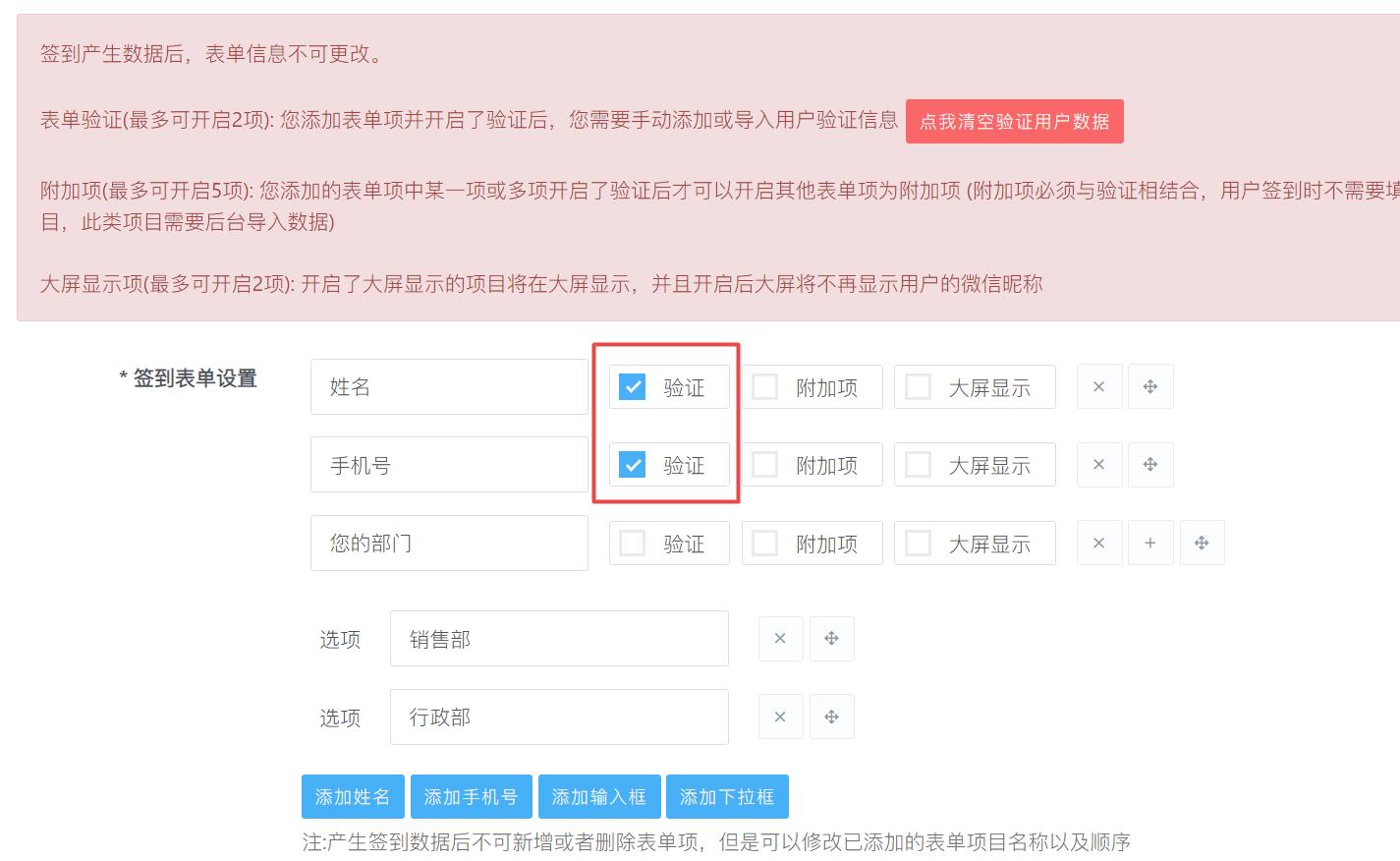Delete the 您的部门 form row
This screenshot has width=1400, height=861.
pyautogui.click(x=1098, y=544)
